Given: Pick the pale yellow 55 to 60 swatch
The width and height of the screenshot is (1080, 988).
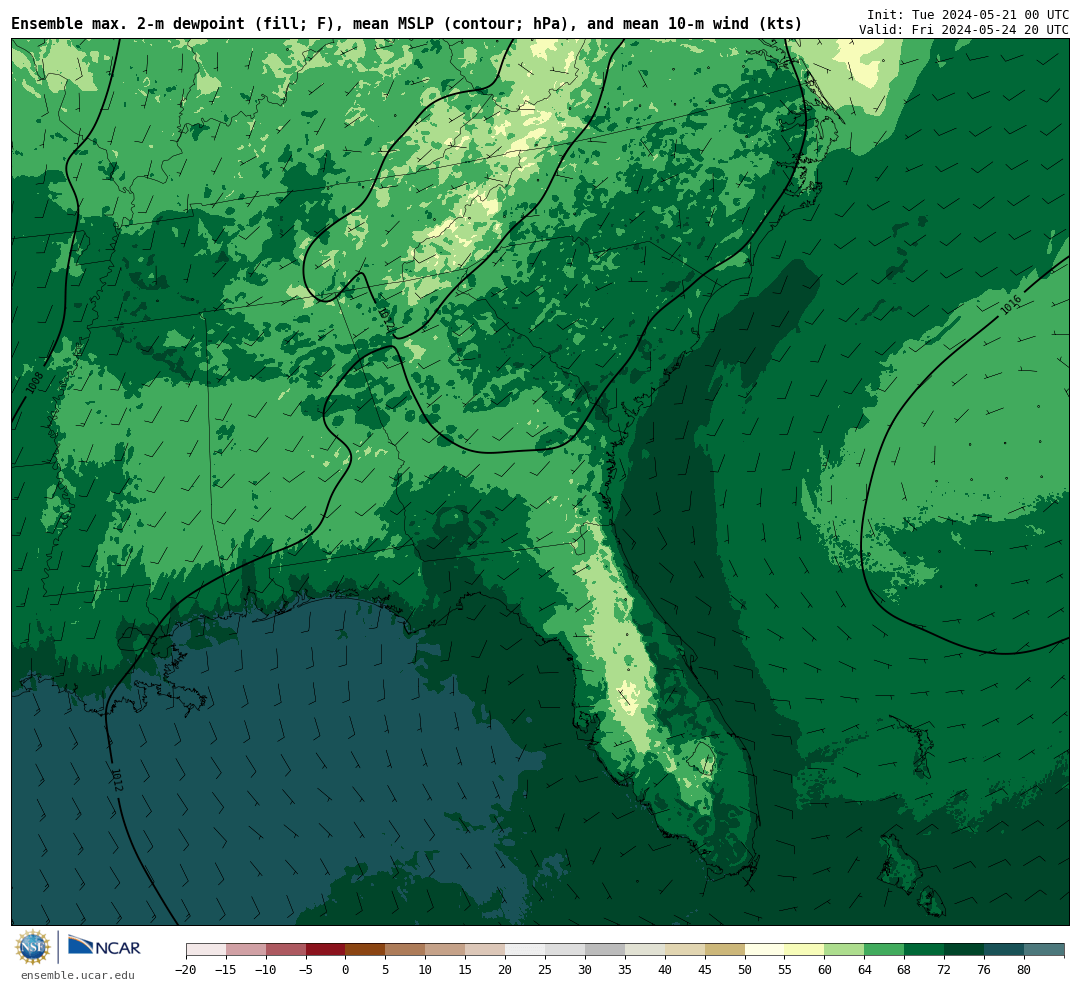Looking at the screenshot, I should [x=804, y=950].
